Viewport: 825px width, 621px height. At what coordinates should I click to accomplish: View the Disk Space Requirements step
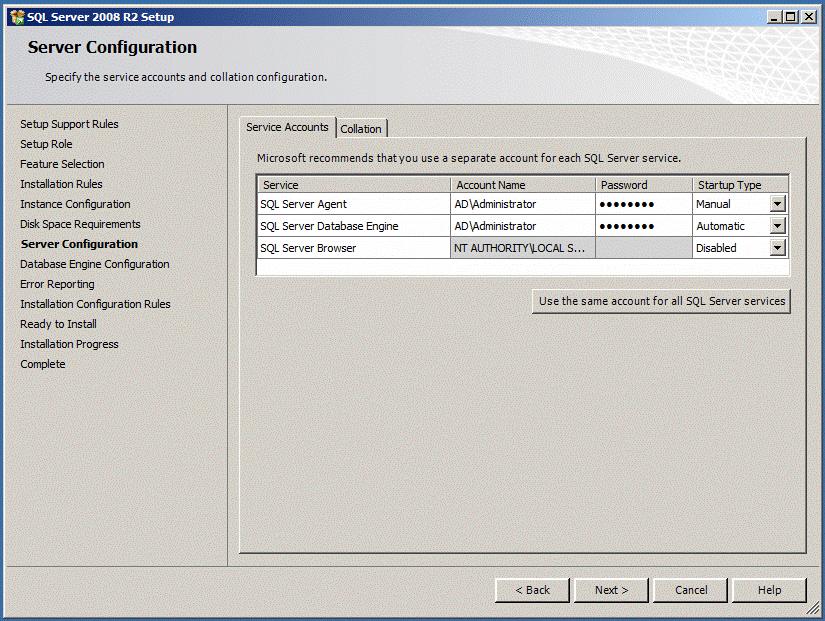(x=79, y=224)
